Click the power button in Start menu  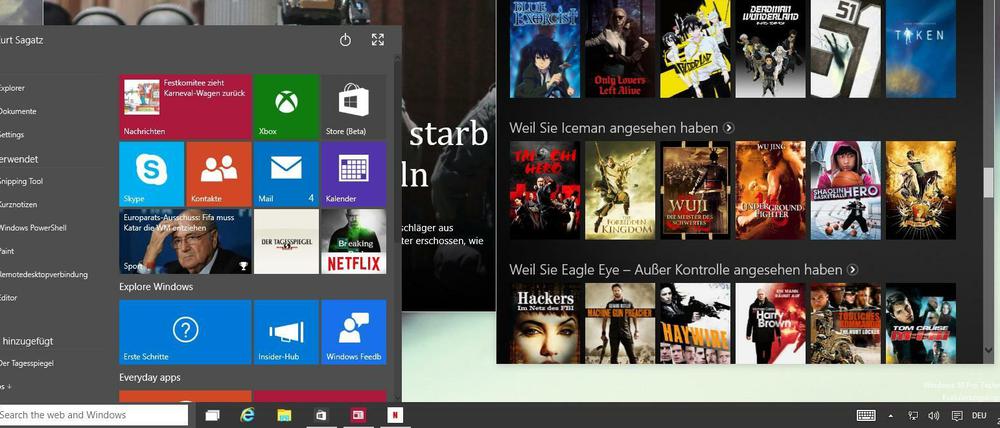(345, 40)
